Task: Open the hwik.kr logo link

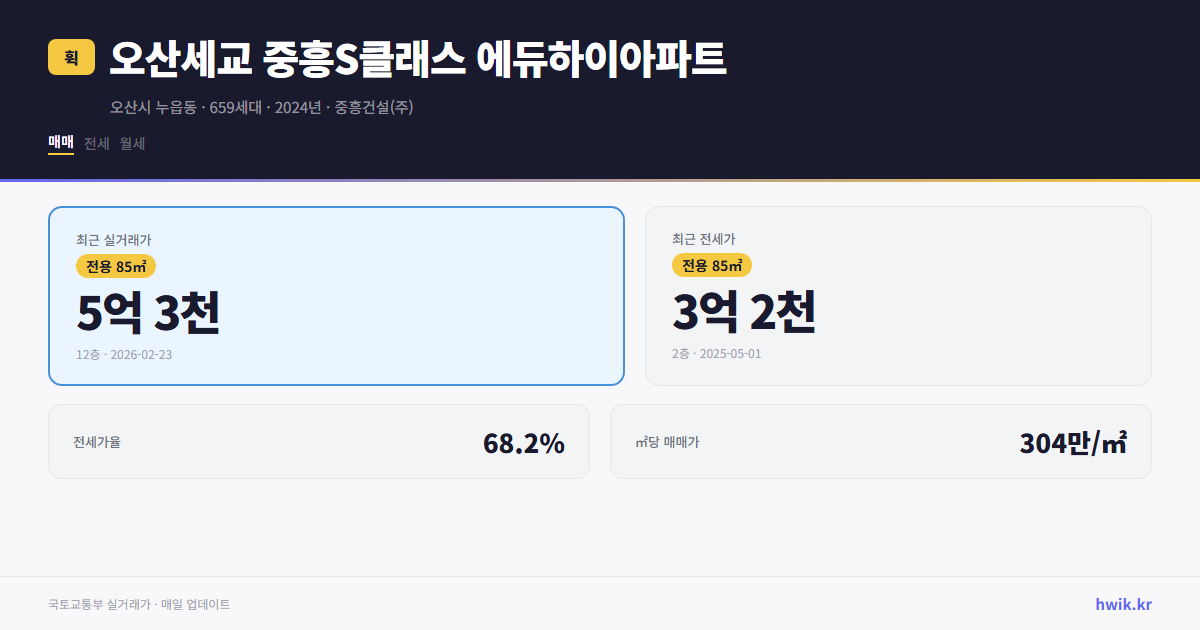Action: (x=1123, y=604)
